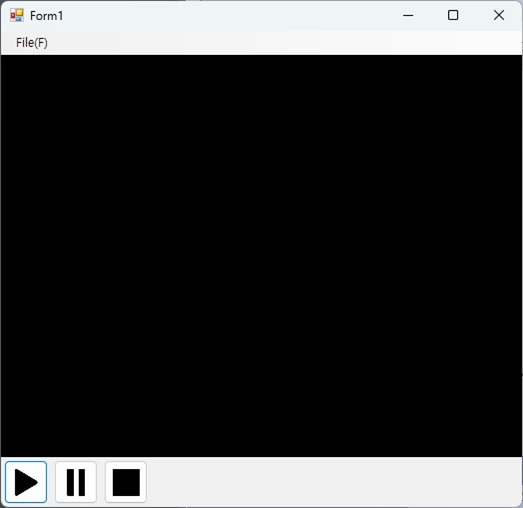
Task: Close the Form1 window
Action: [x=499, y=15]
